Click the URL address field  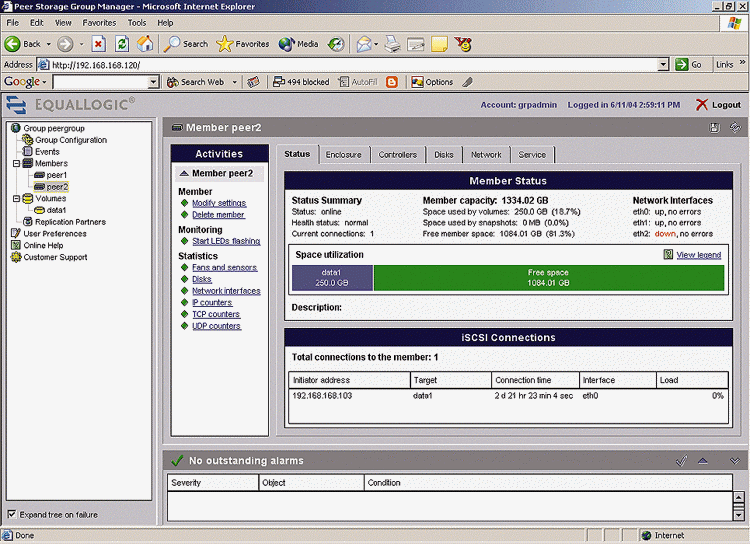point(348,65)
